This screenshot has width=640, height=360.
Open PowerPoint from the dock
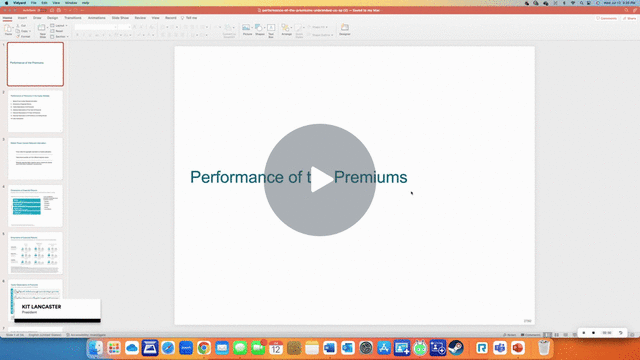point(518,348)
